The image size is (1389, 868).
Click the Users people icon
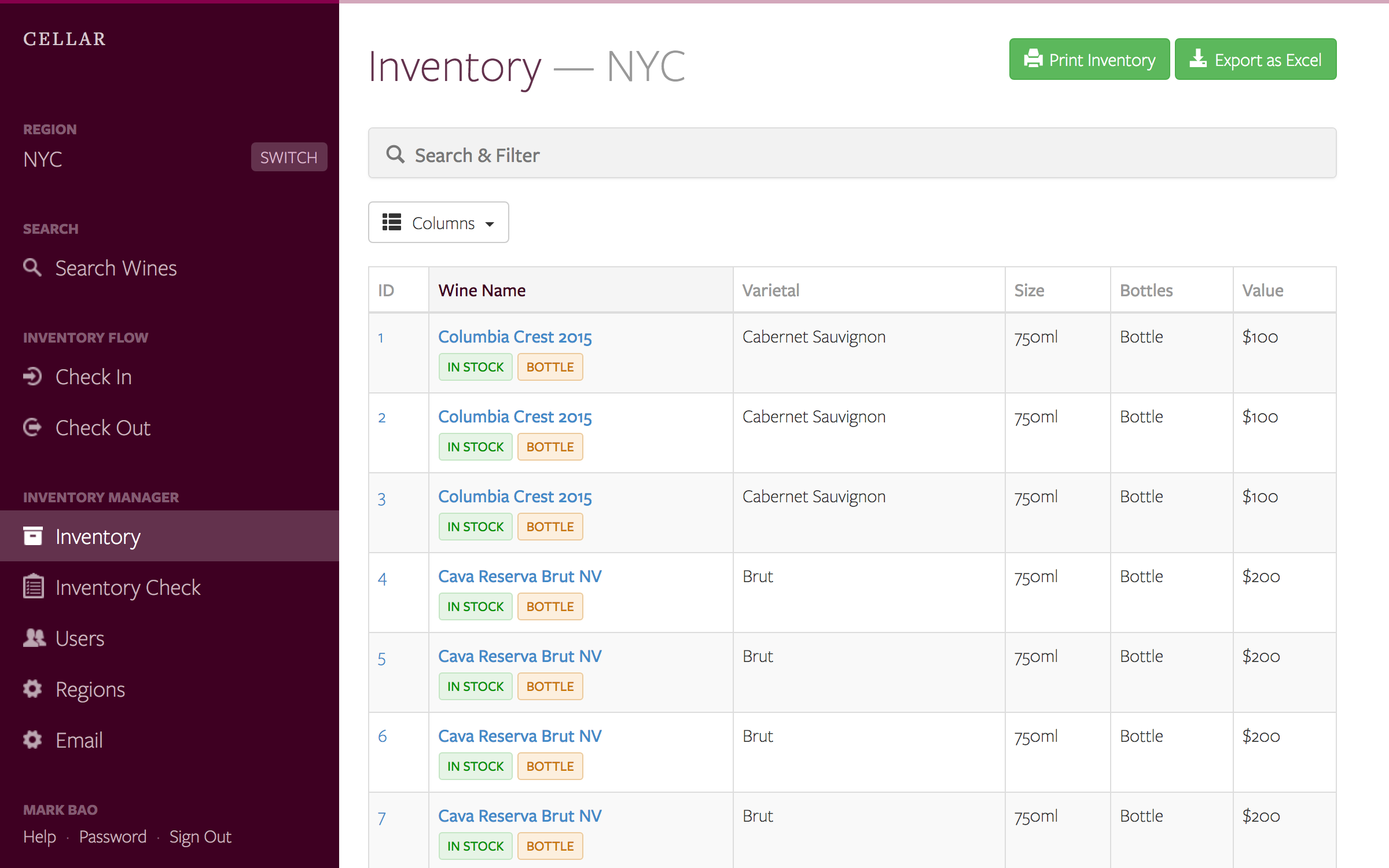coord(34,638)
